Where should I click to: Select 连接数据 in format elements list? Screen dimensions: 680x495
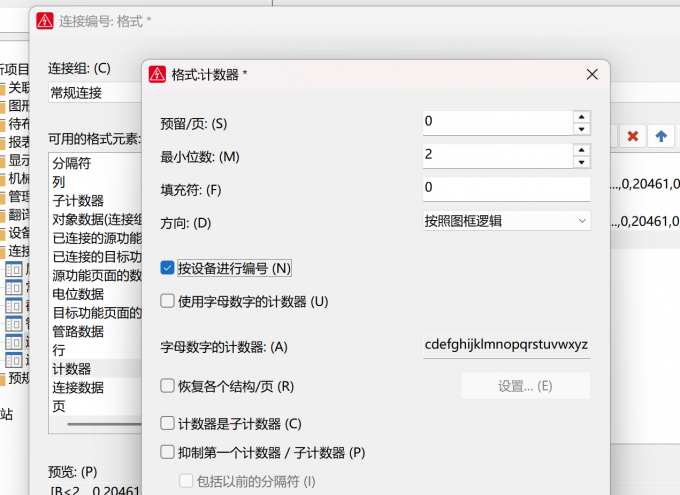tap(78, 387)
